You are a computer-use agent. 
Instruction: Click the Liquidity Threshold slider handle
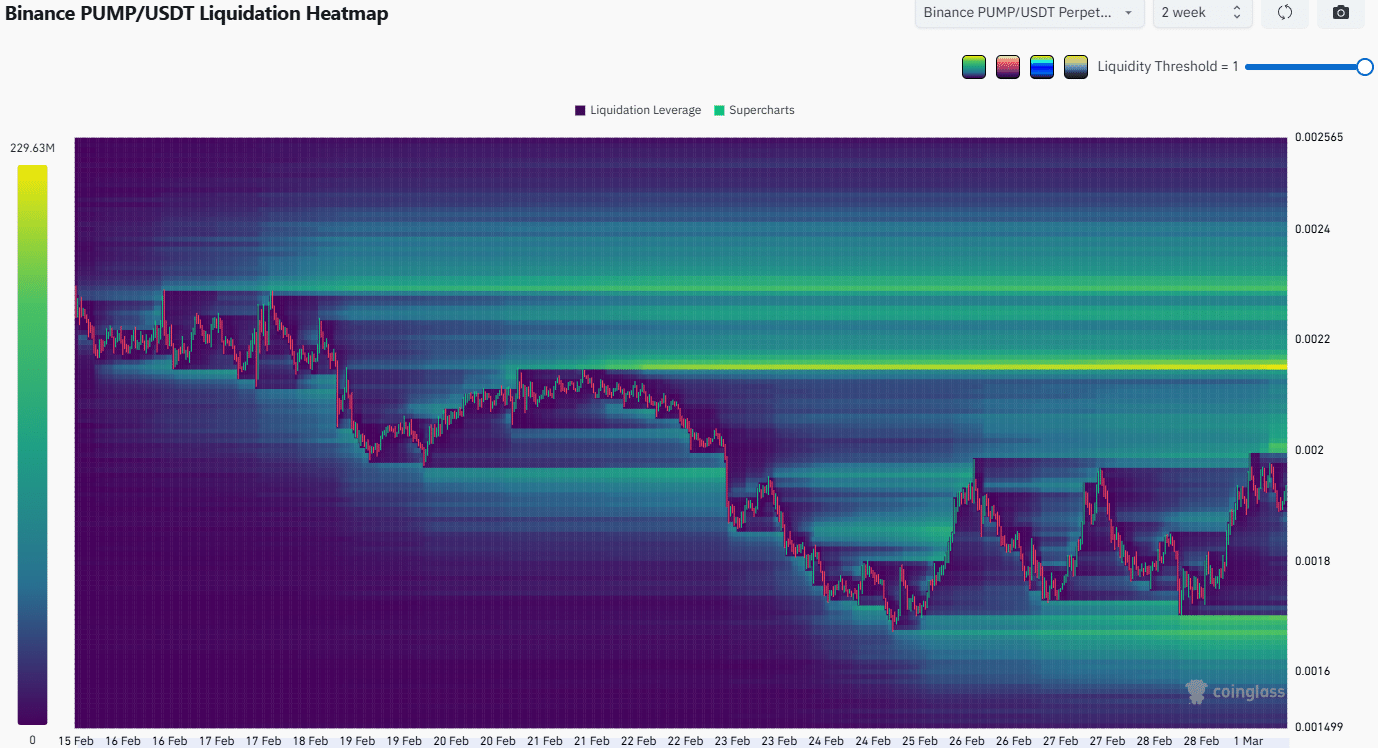[x=1364, y=67]
